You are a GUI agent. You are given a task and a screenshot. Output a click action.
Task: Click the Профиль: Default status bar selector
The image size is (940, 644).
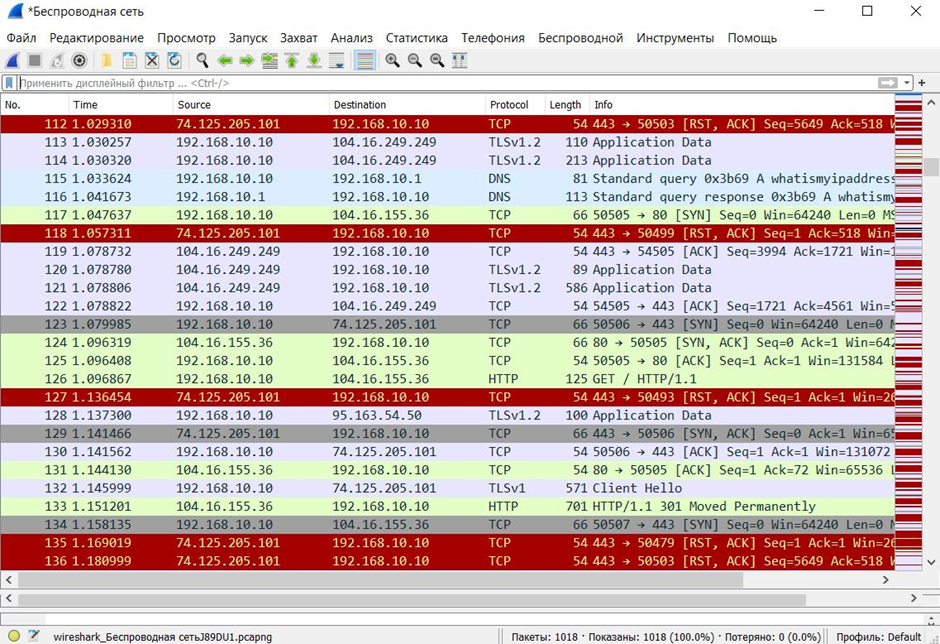[890, 636]
